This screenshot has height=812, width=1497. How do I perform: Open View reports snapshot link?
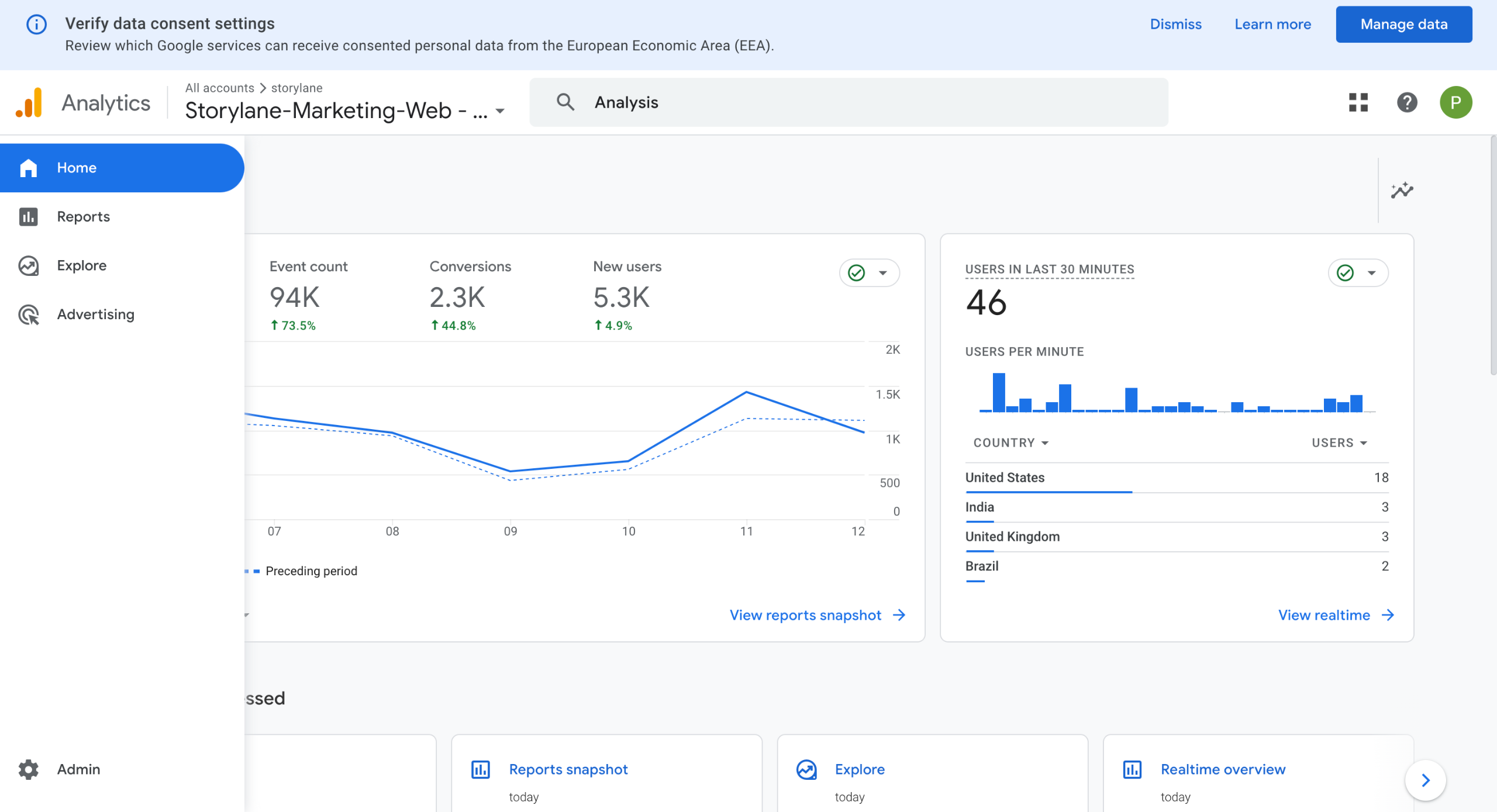click(x=818, y=615)
